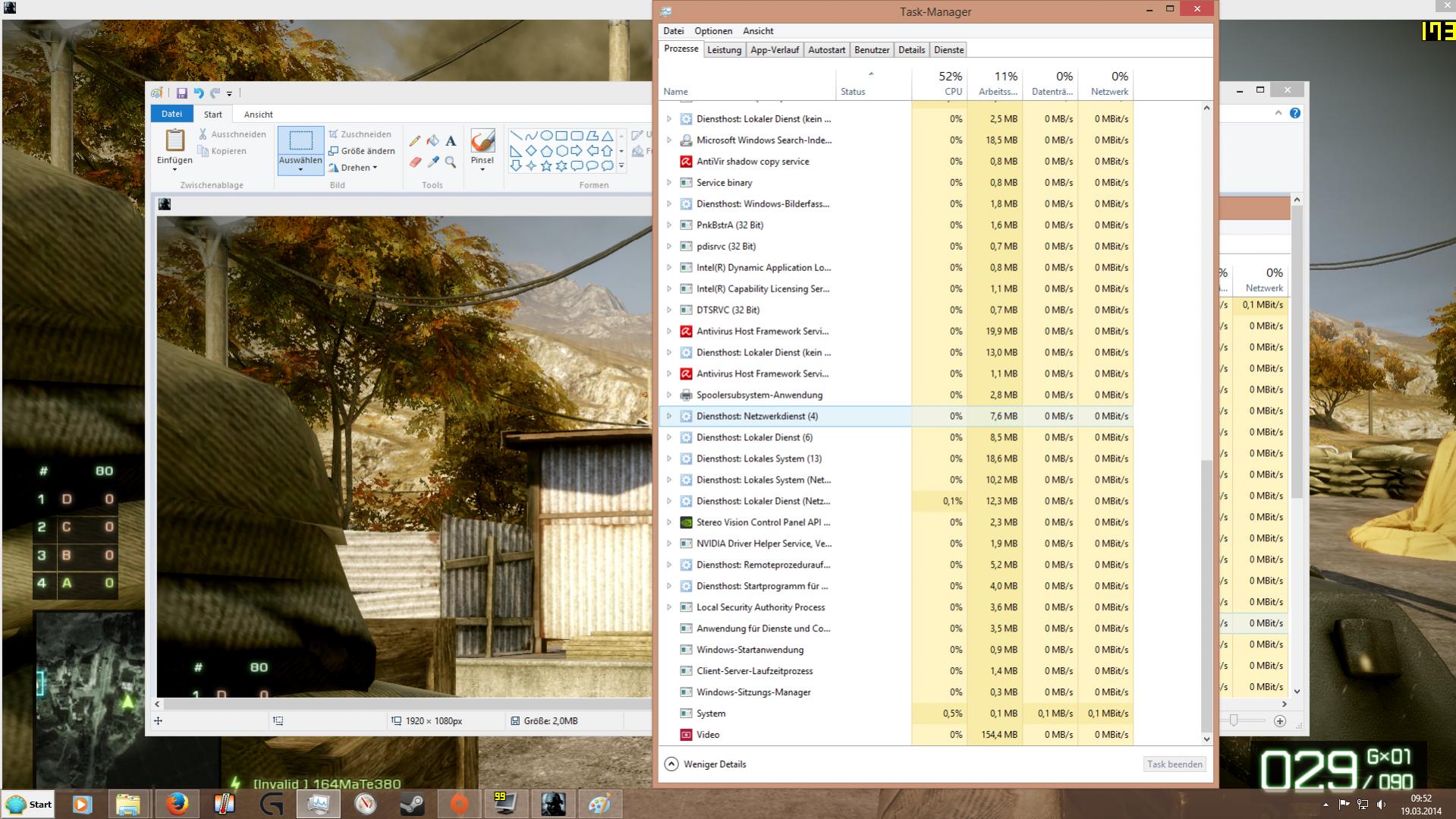
Task: Select the Eraser tool in Paint
Action: (x=415, y=162)
